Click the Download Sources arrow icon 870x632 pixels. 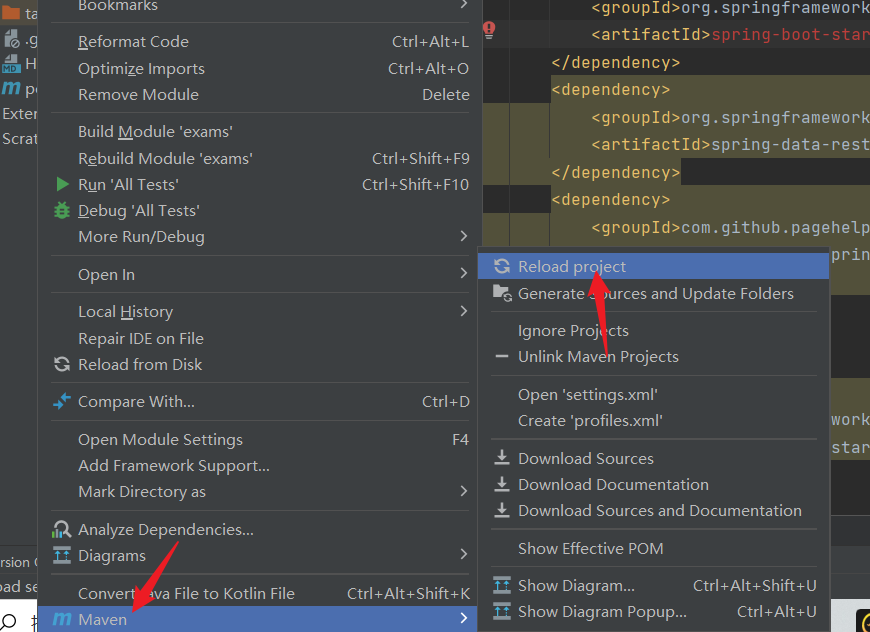coord(502,458)
